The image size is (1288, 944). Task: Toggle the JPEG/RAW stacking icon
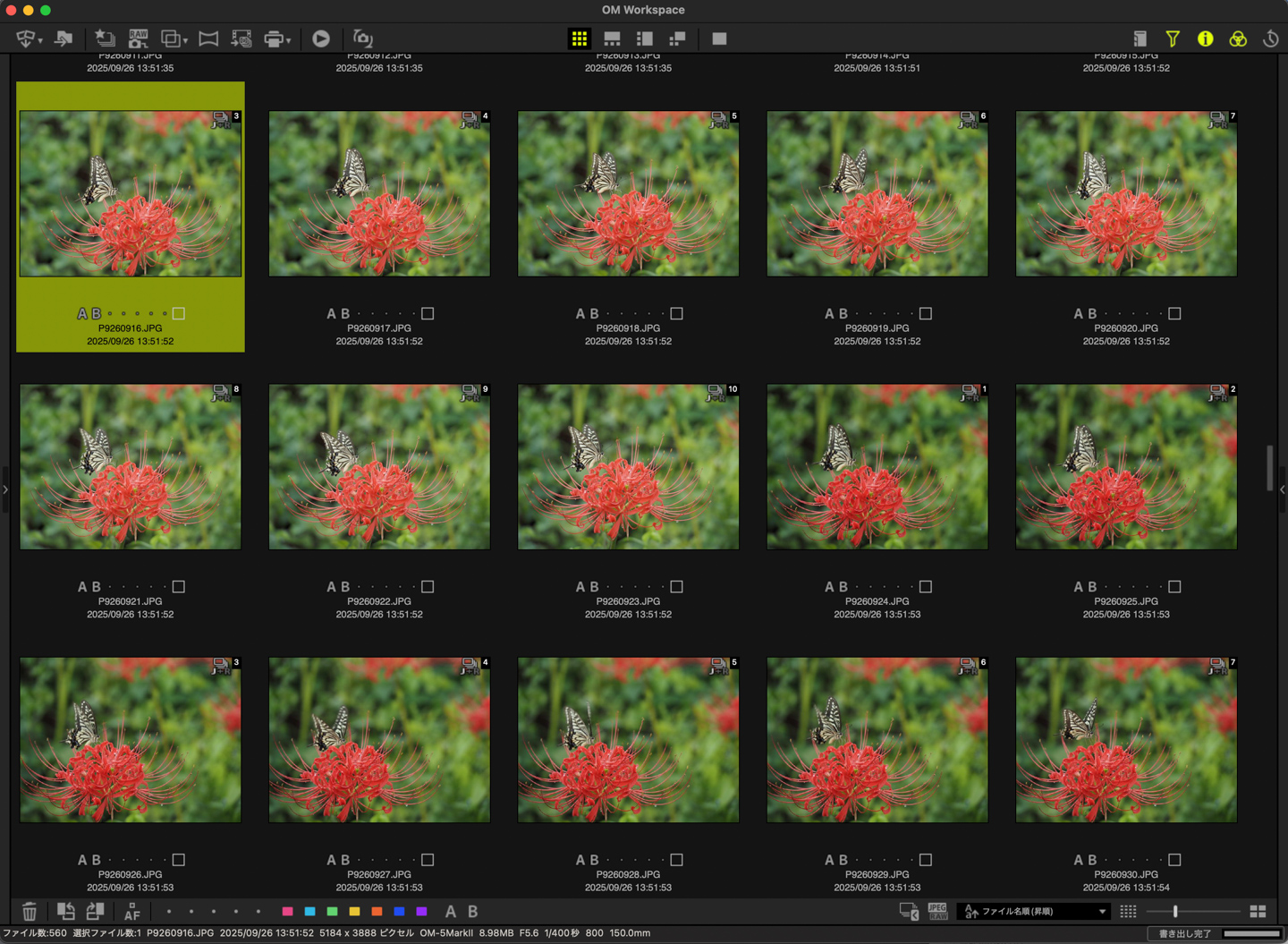pos(936,911)
